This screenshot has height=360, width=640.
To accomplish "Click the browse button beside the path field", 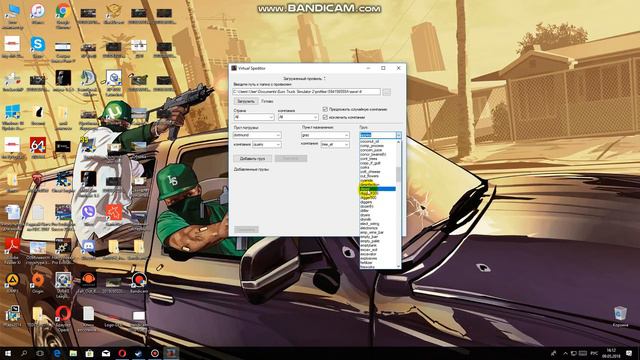I will tap(387, 92).
